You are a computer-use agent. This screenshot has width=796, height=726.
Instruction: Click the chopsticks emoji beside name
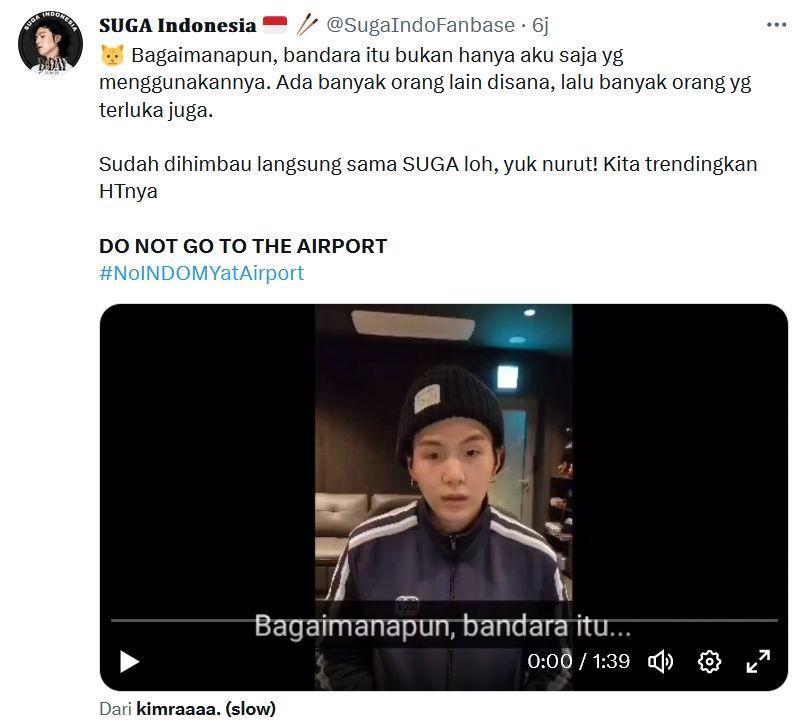click(x=307, y=24)
